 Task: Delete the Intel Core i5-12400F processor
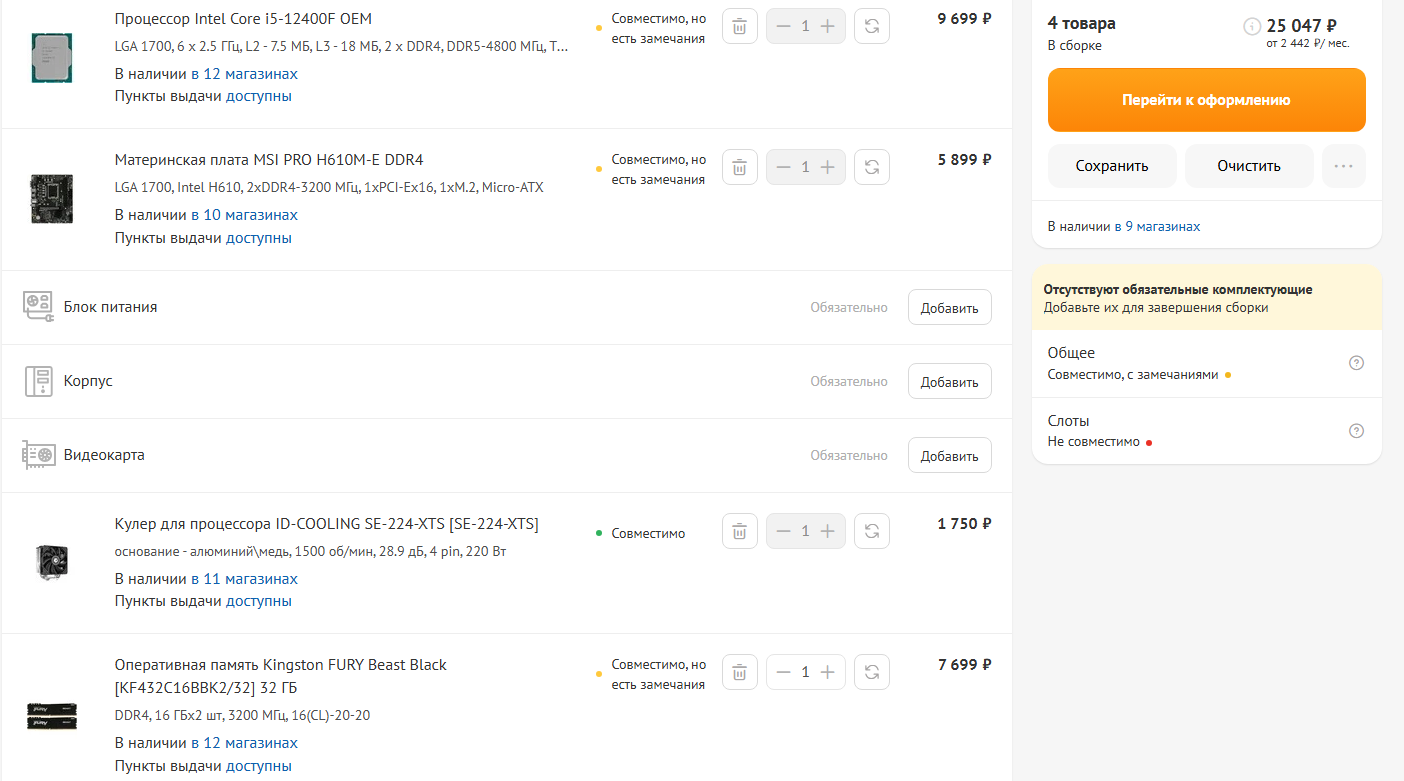[739, 26]
